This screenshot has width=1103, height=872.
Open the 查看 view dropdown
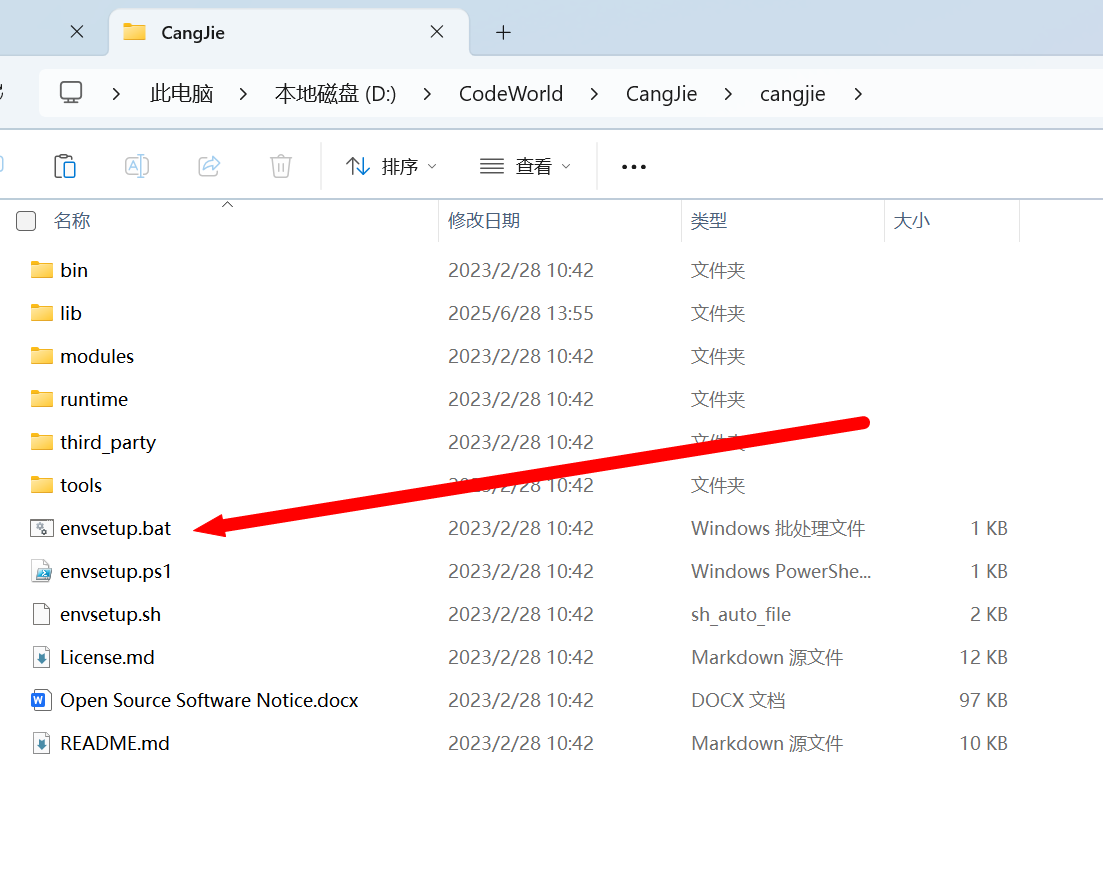[x=525, y=167]
